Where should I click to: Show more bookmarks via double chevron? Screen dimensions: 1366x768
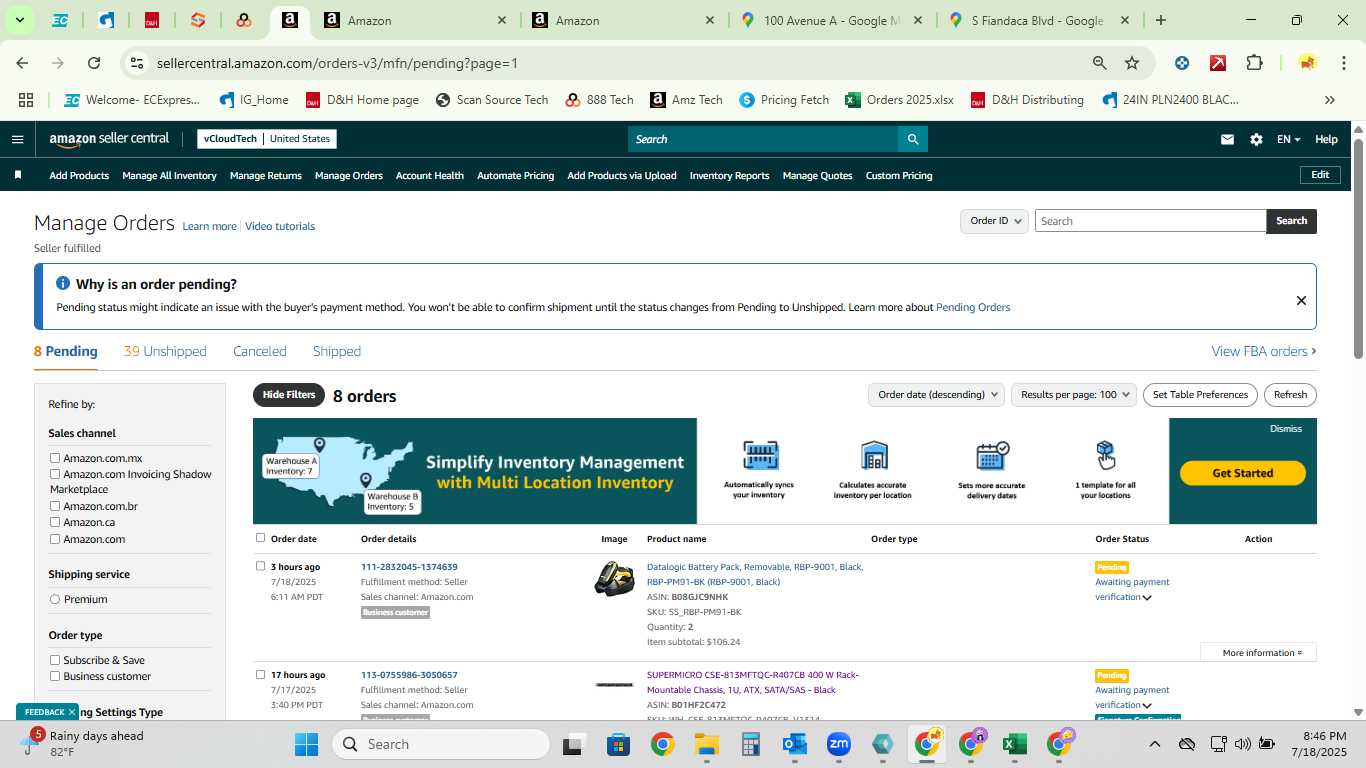coord(1329,100)
